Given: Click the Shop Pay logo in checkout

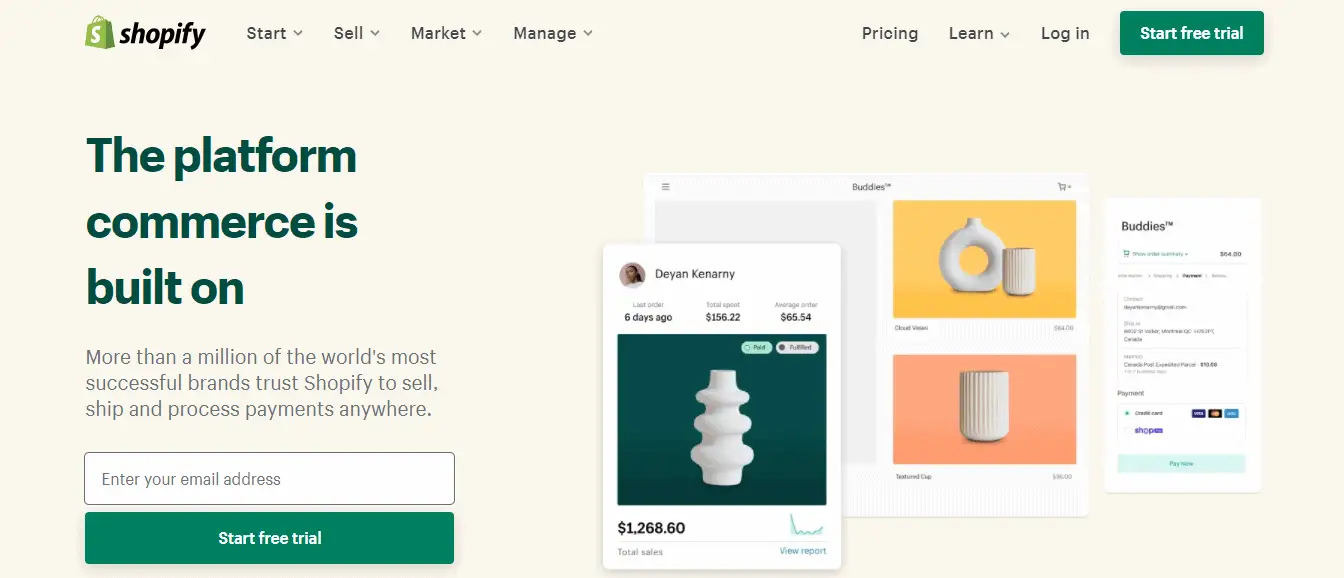Looking at the screenshot, I should point(1148,430).
